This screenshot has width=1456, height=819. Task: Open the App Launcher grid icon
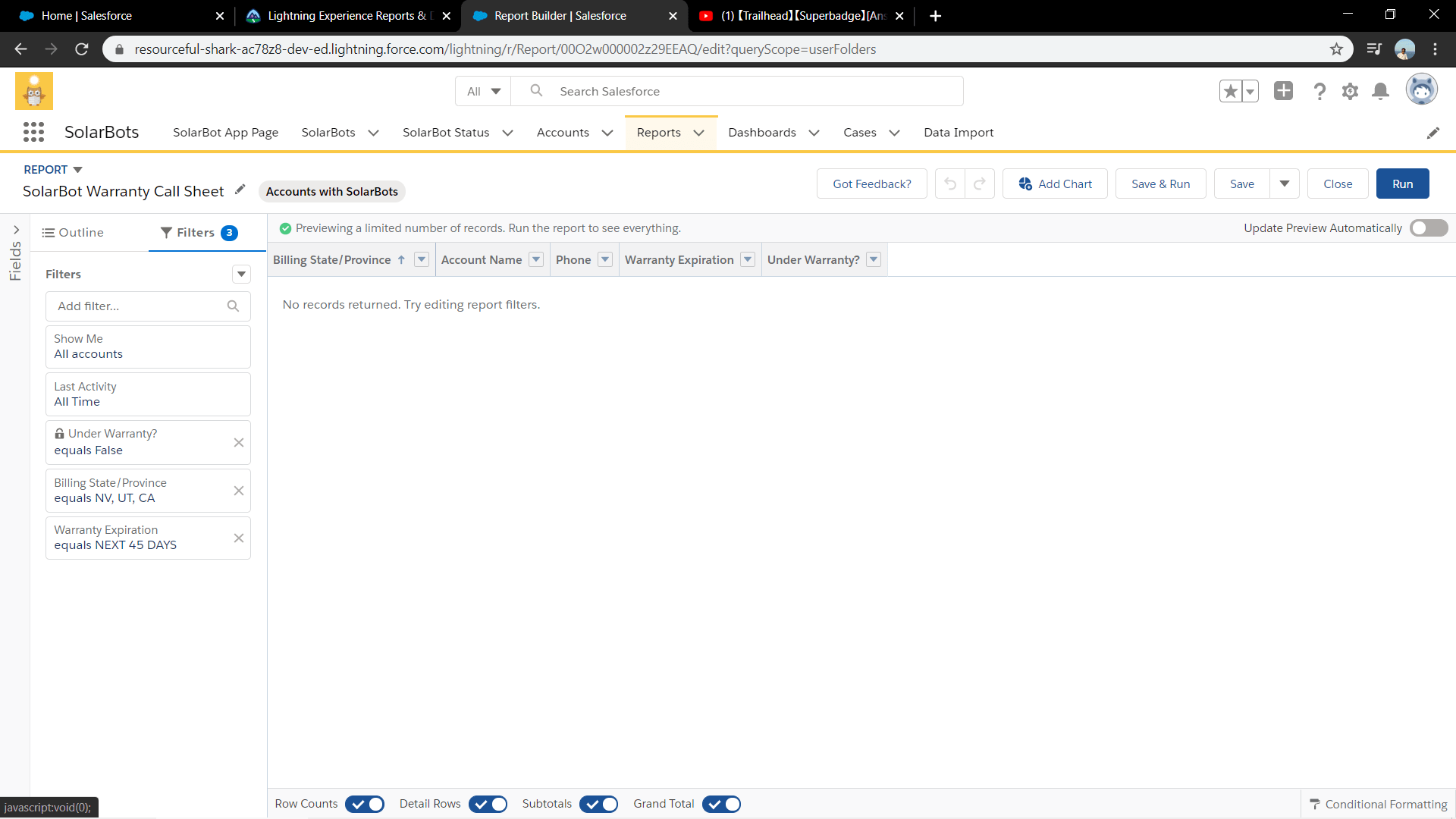(x=33, y=132)
